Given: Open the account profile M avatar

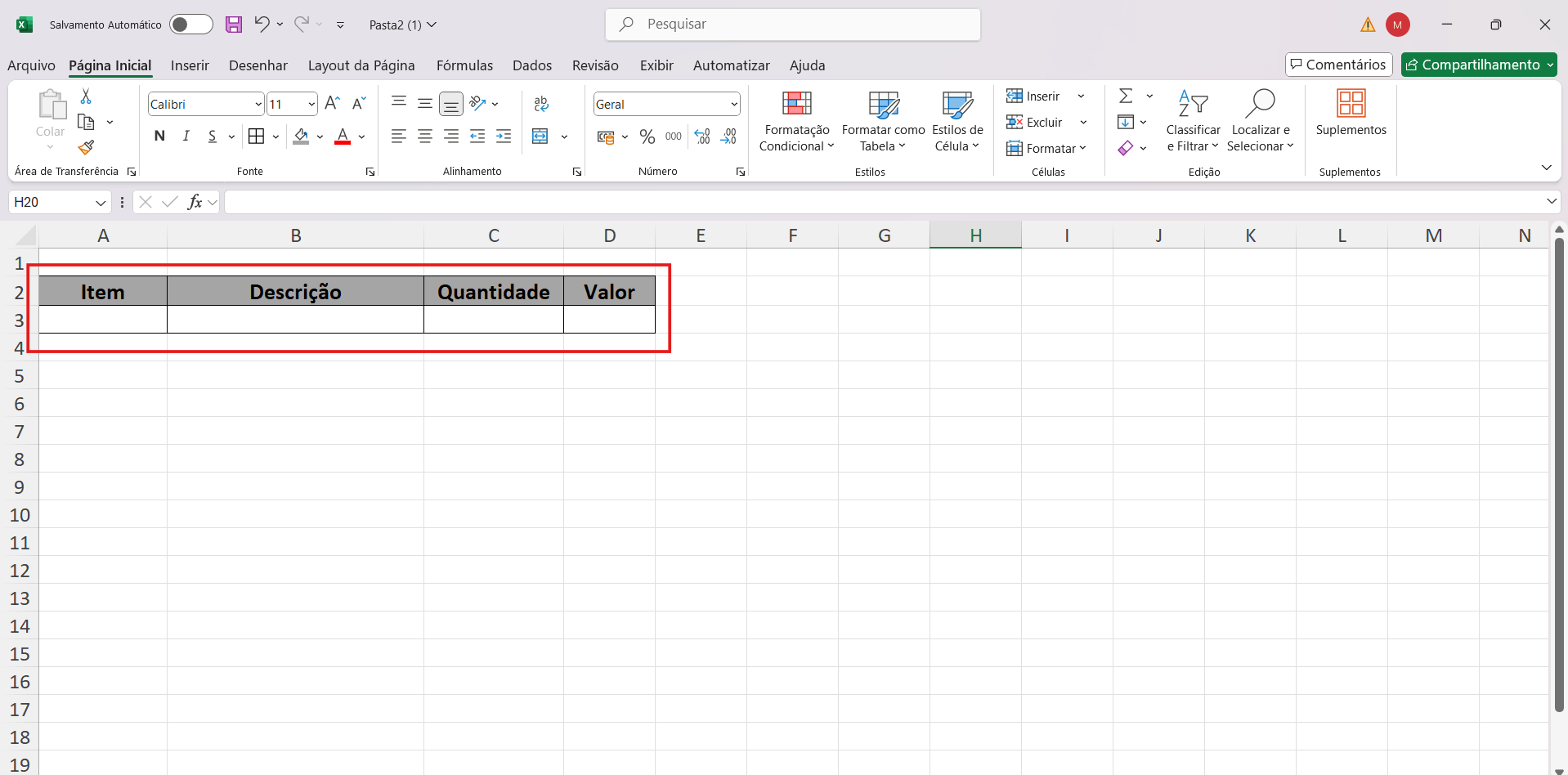Looking at the screenshot, I should pos(1398,25).
